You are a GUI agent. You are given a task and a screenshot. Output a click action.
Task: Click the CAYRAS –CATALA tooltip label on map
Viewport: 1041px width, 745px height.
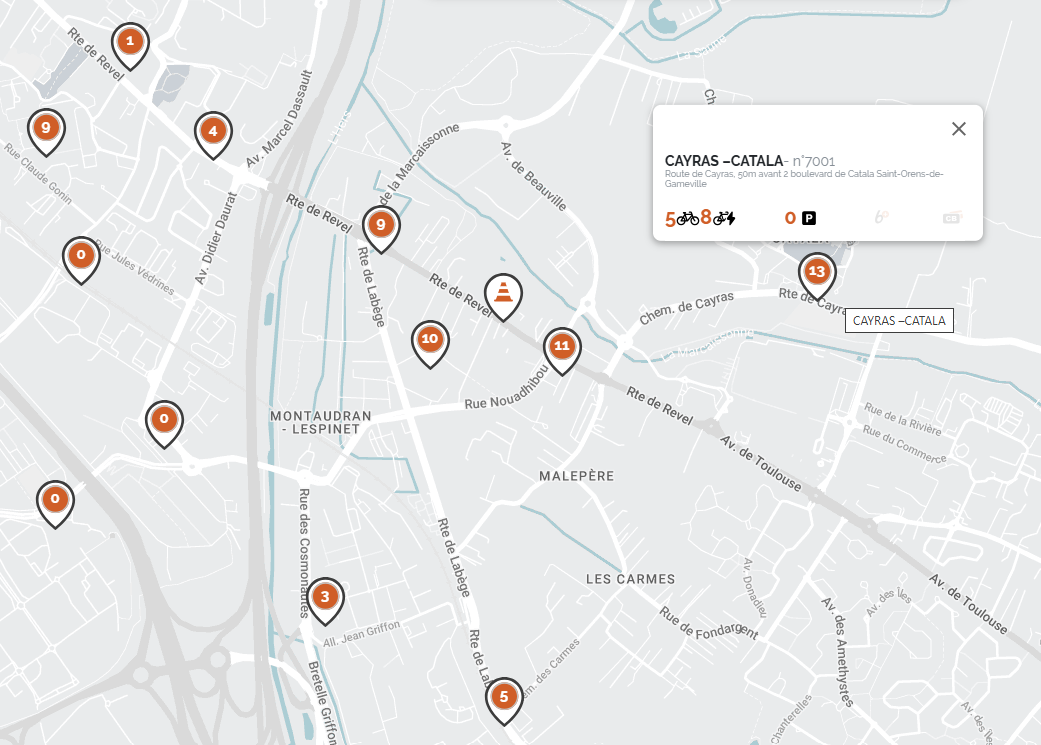coord(898,321)
